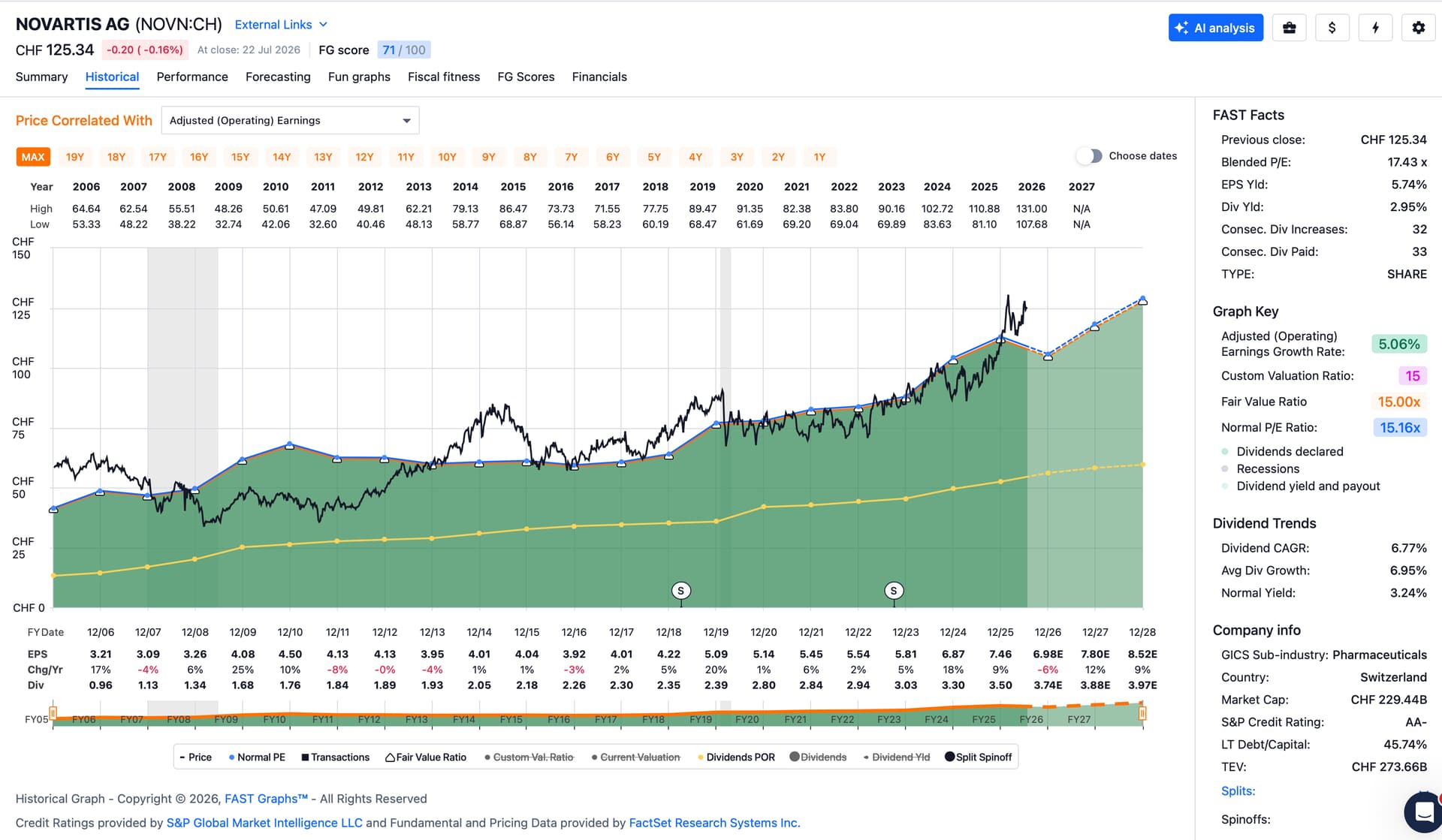The width and height of the screenshot is (1442, 840).
Task: Select the 3Y time range
Action: click(x=737, y=157)
